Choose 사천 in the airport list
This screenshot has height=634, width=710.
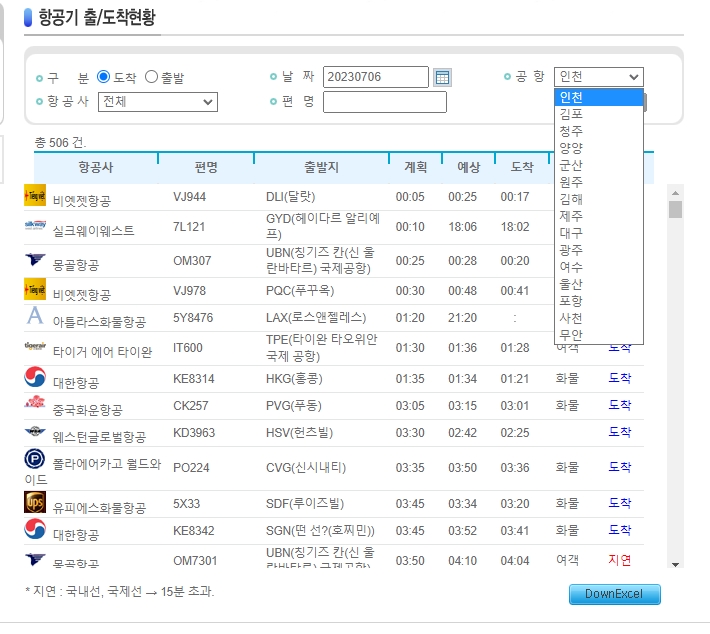599,318
